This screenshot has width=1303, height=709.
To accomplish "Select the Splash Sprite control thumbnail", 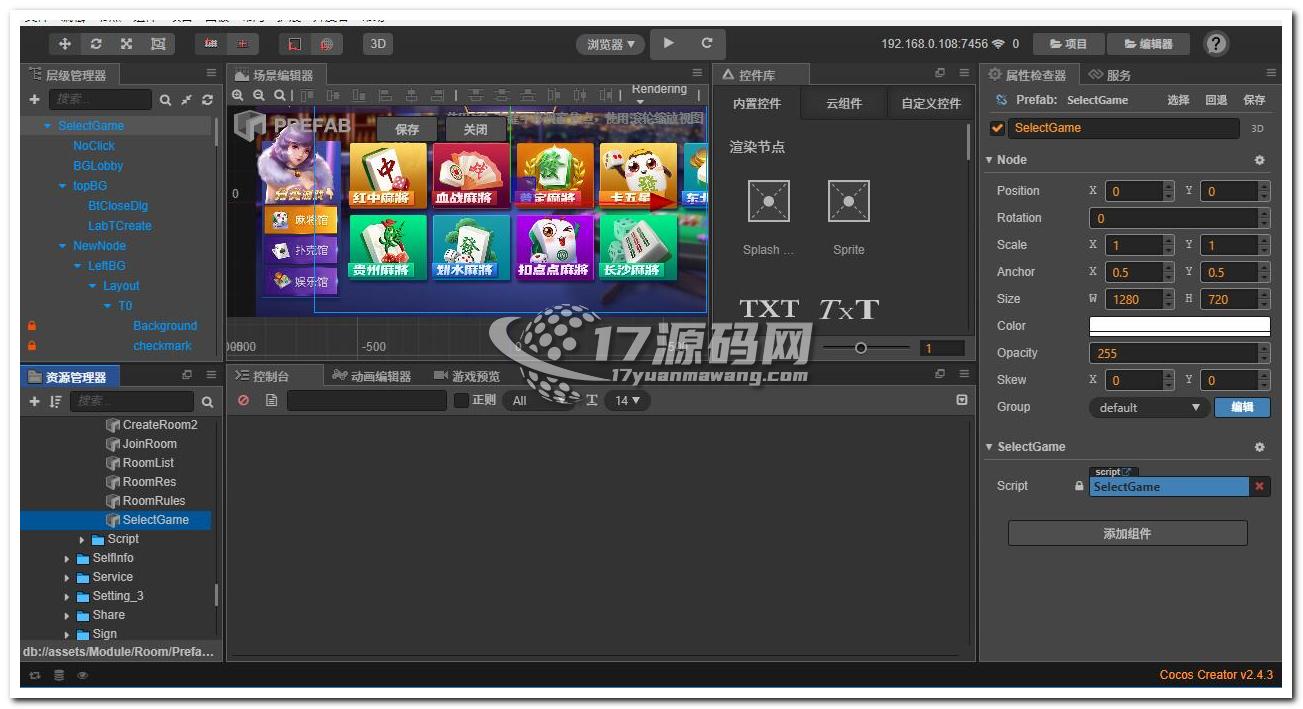I will point(768,202).
